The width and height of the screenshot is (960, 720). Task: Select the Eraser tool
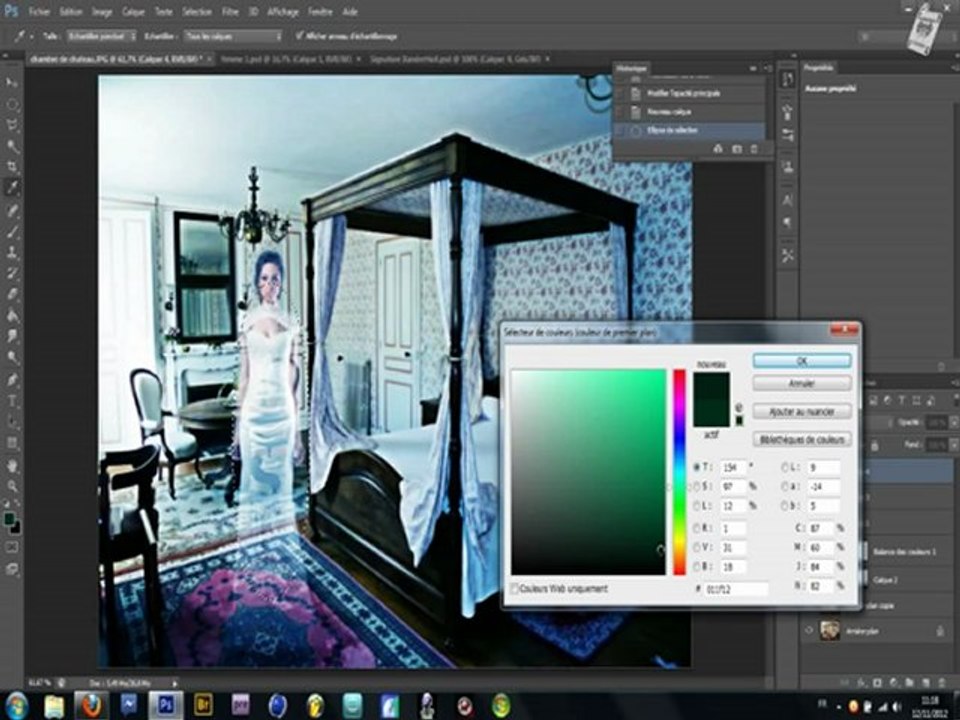[x=12, y=293]
